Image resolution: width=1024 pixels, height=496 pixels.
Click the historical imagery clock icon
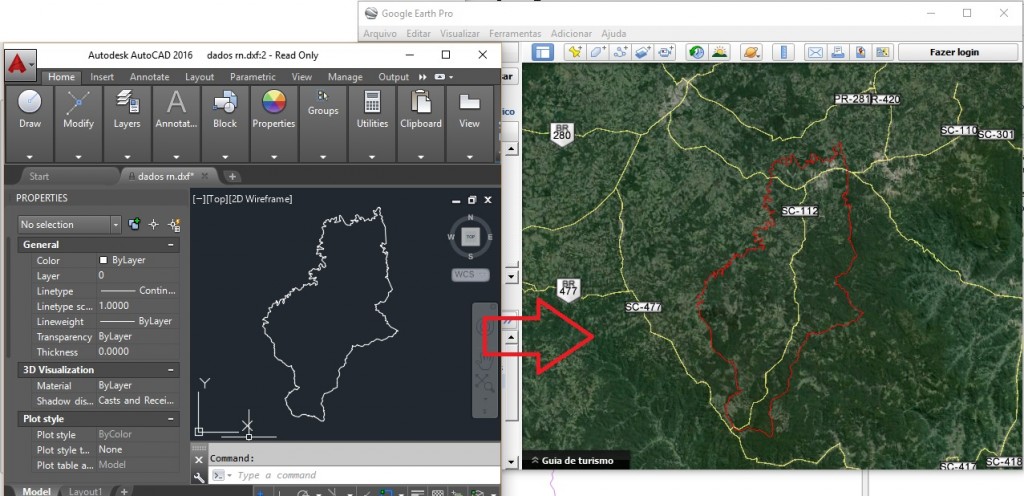tap(696, 52)
